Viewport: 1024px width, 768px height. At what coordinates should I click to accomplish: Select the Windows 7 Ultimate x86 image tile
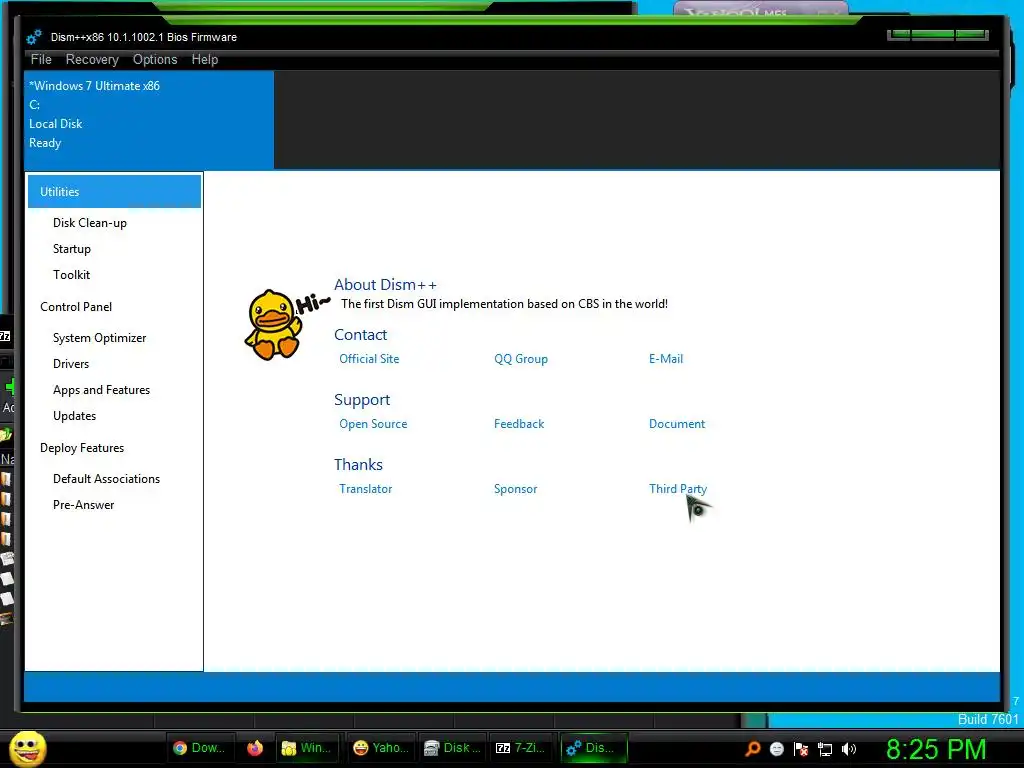point(149,120)
